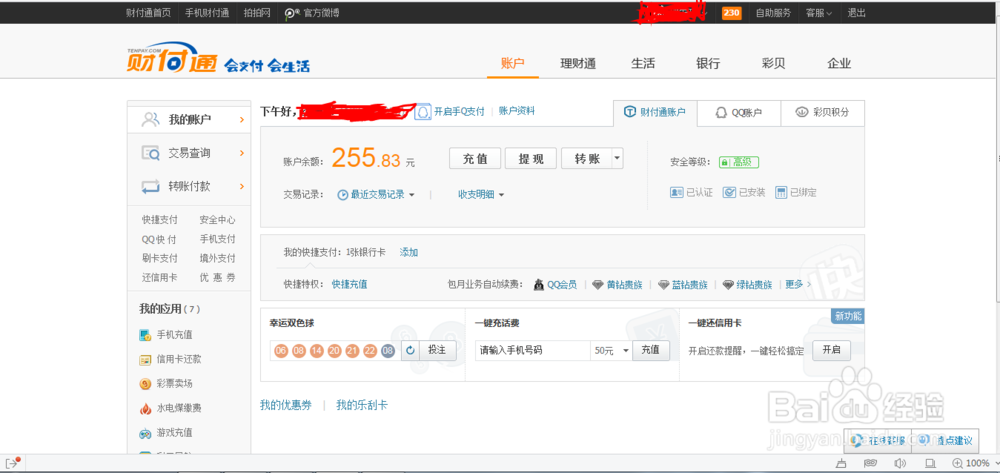Viewport: 1000px width, 473px height.
Task: Click the 充值 button for phone top-up
Action: [651, 350]
